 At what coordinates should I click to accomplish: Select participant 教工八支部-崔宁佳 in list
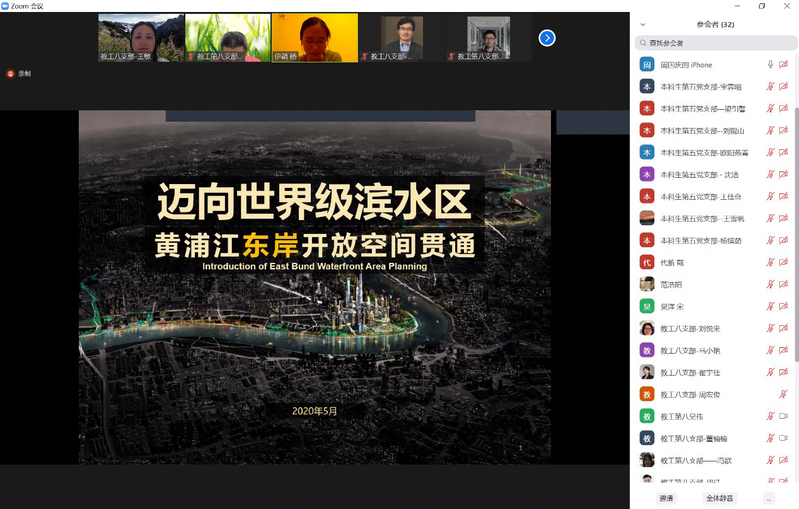pyautogui.click(x=690, y=372)
